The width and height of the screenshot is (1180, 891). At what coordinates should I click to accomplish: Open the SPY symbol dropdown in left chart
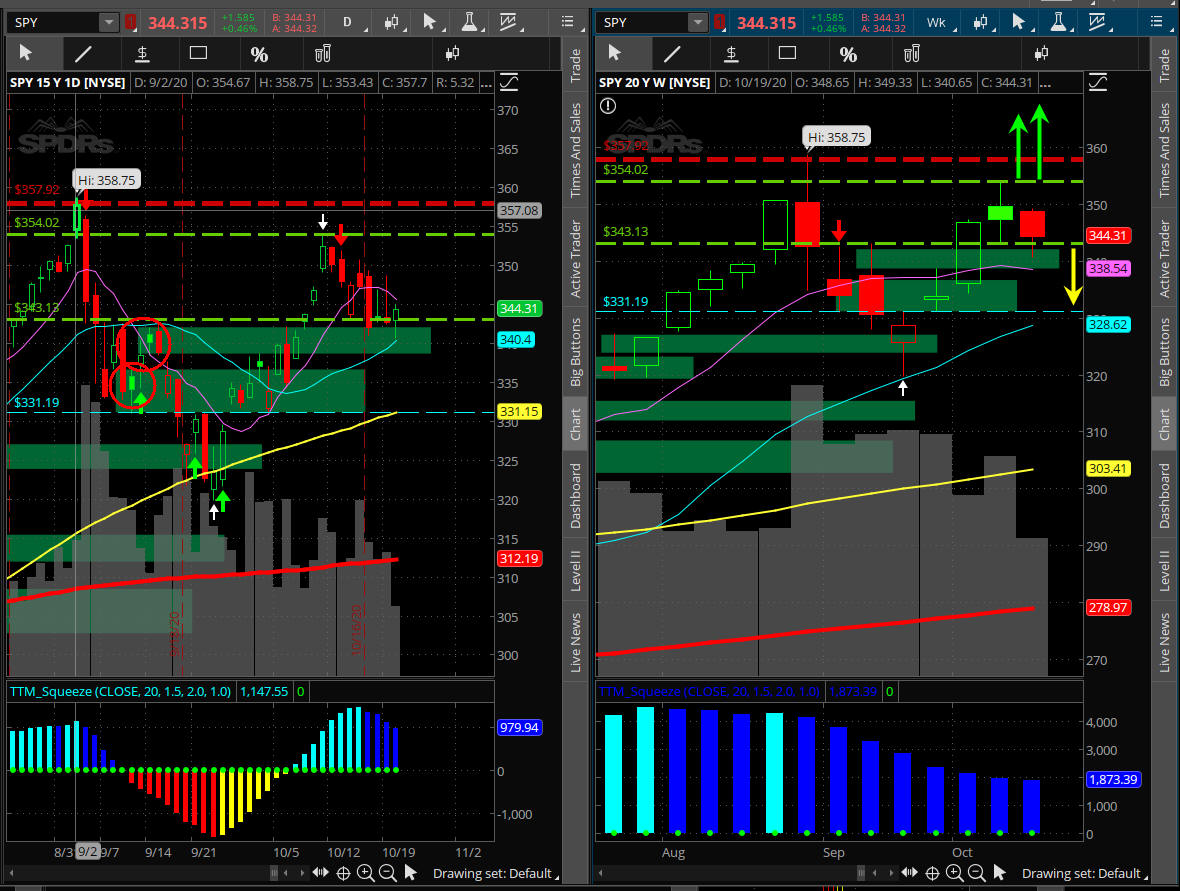tap(109, 23)
